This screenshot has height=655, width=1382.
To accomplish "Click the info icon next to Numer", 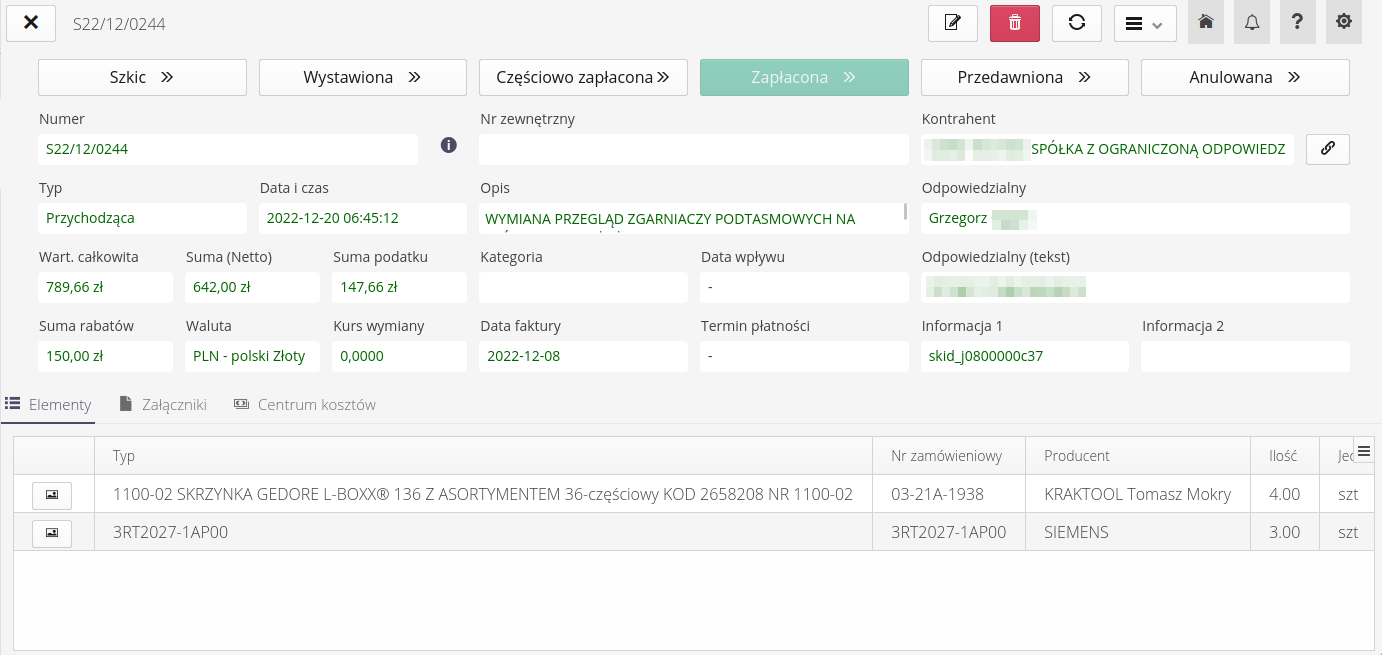I will coord(449,146).
